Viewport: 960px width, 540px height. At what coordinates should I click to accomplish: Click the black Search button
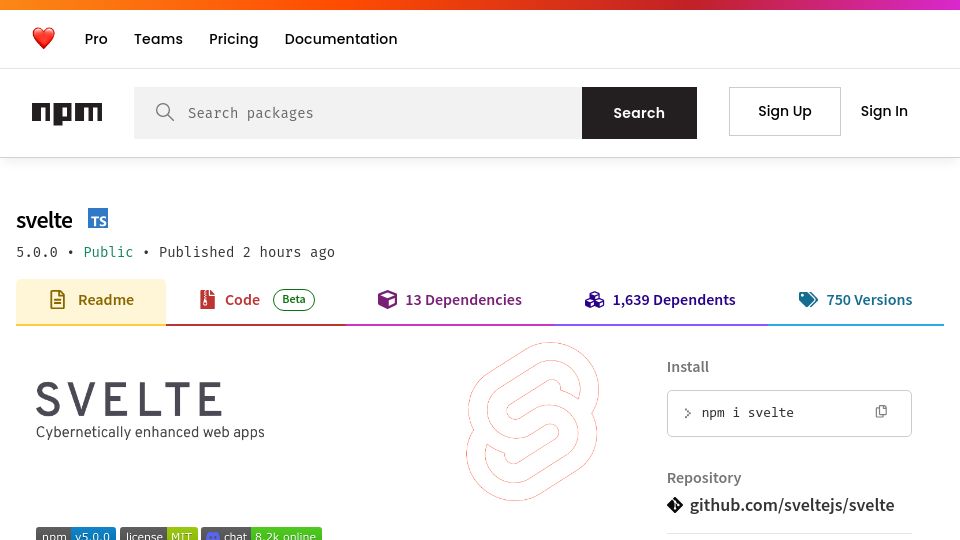click(639, 113)
